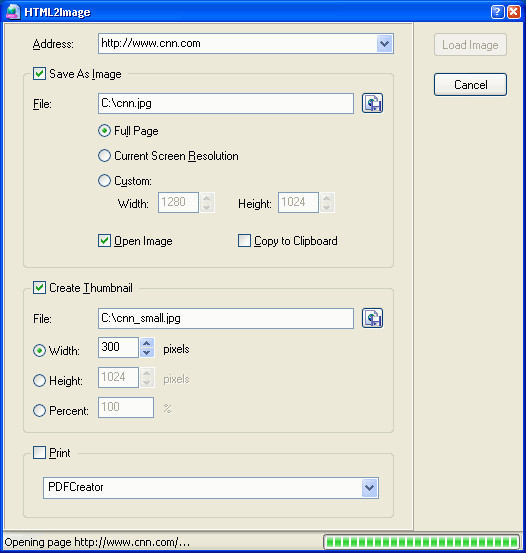Click the Load Image button
The image size is (526, 553).
(x=470, y=45)
